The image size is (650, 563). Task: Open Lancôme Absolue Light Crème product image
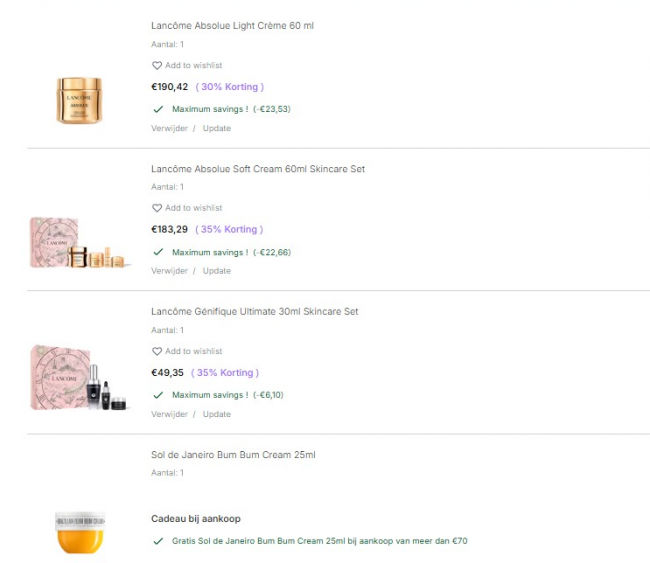(79, 99)
